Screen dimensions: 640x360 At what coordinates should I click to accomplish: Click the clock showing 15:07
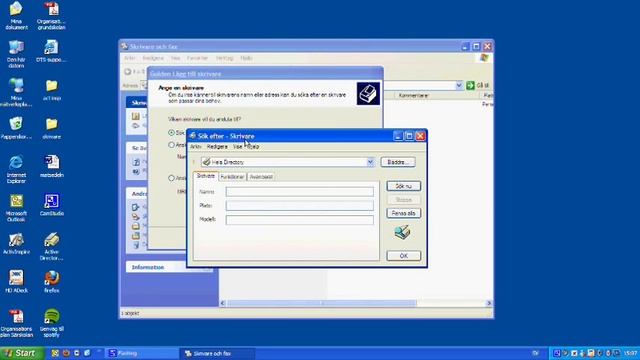point(631,353)
